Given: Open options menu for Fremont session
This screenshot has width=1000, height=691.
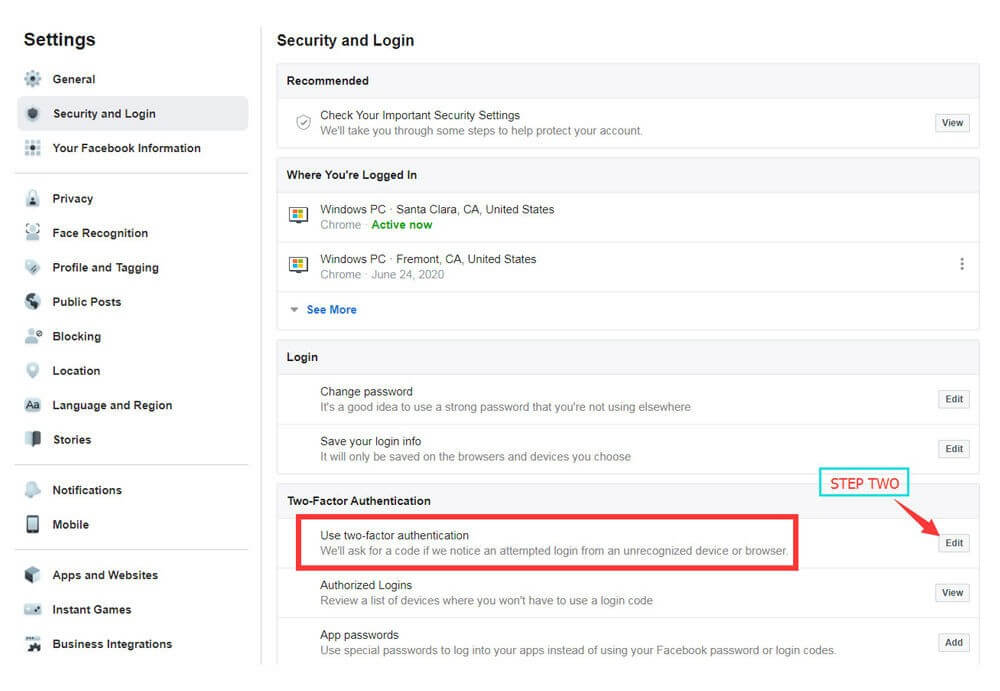Looking at the screenshot, I should (962, 264).
